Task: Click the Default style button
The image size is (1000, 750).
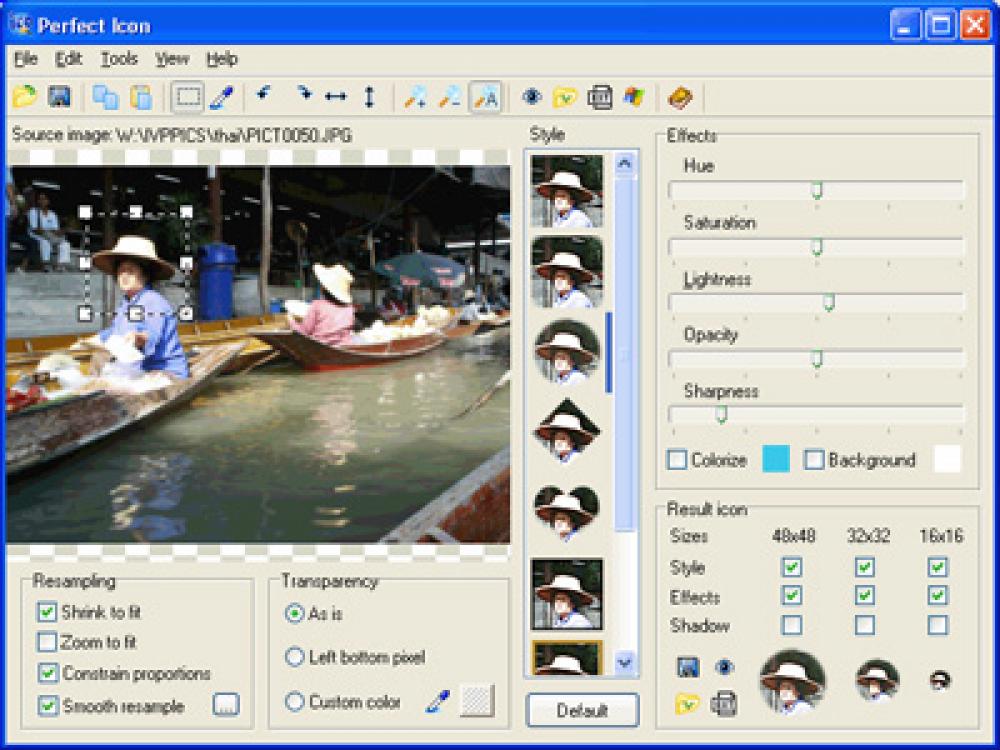Action: [581, 710]
